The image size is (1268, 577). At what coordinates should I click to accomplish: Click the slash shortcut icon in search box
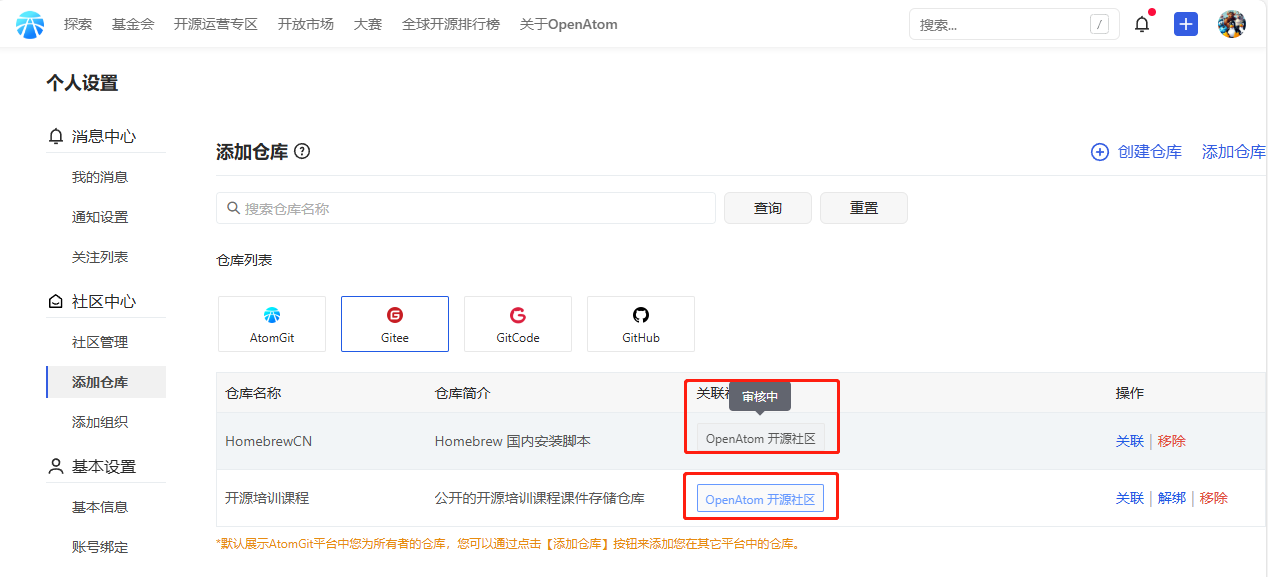[x=1099, y=24]
